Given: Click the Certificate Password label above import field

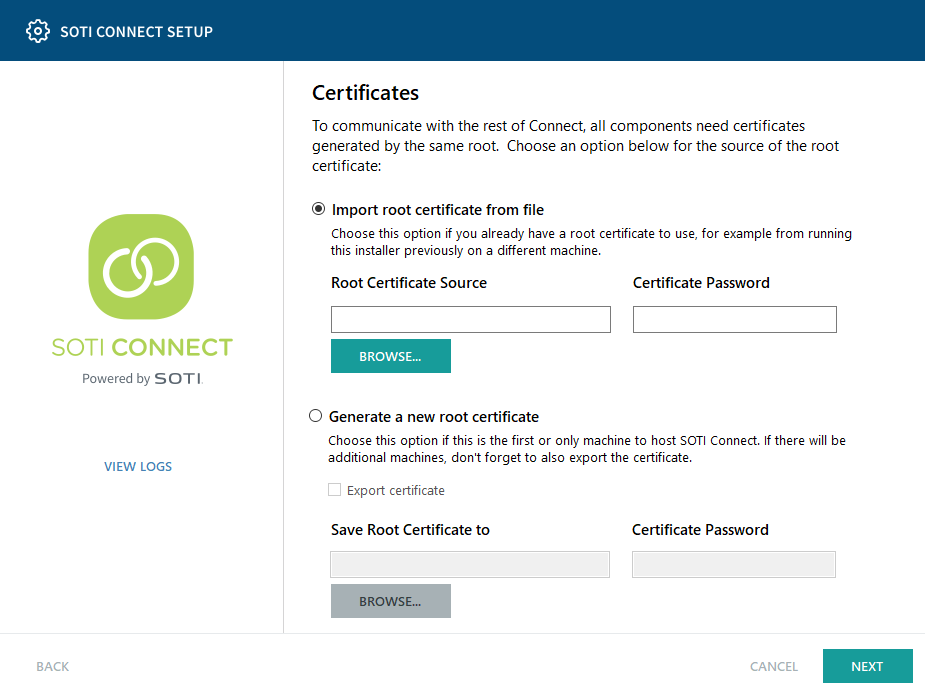Looking at the screenshot, I should [x=701, y=283].
